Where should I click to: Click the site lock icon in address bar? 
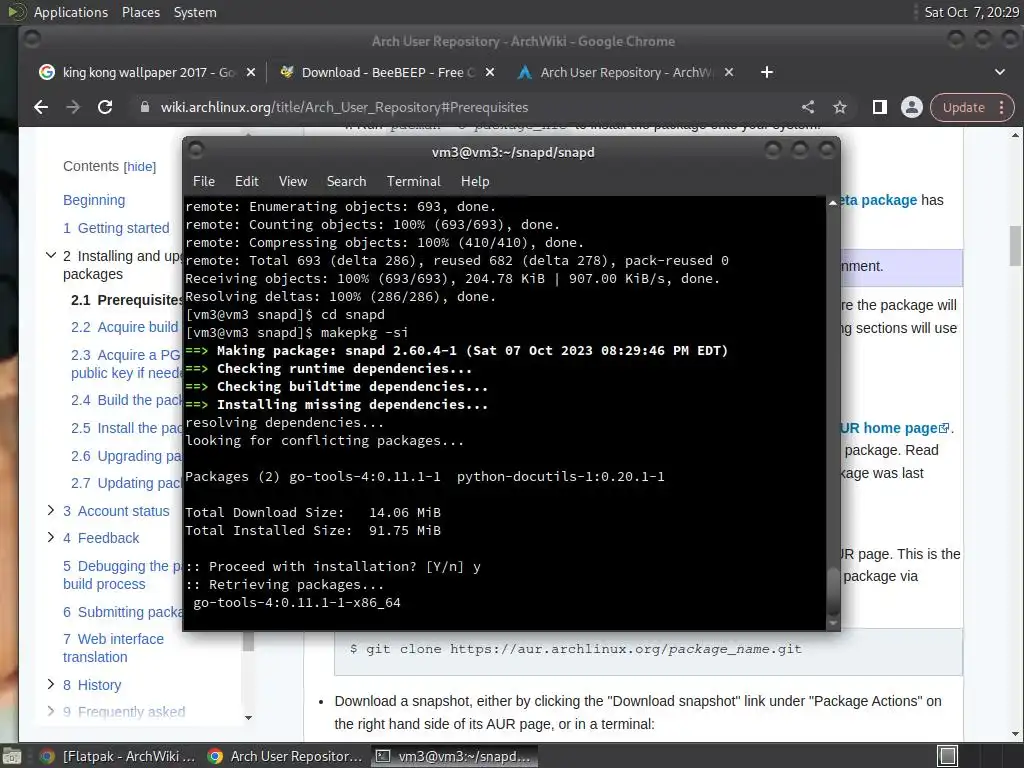(x=145, y=107)
